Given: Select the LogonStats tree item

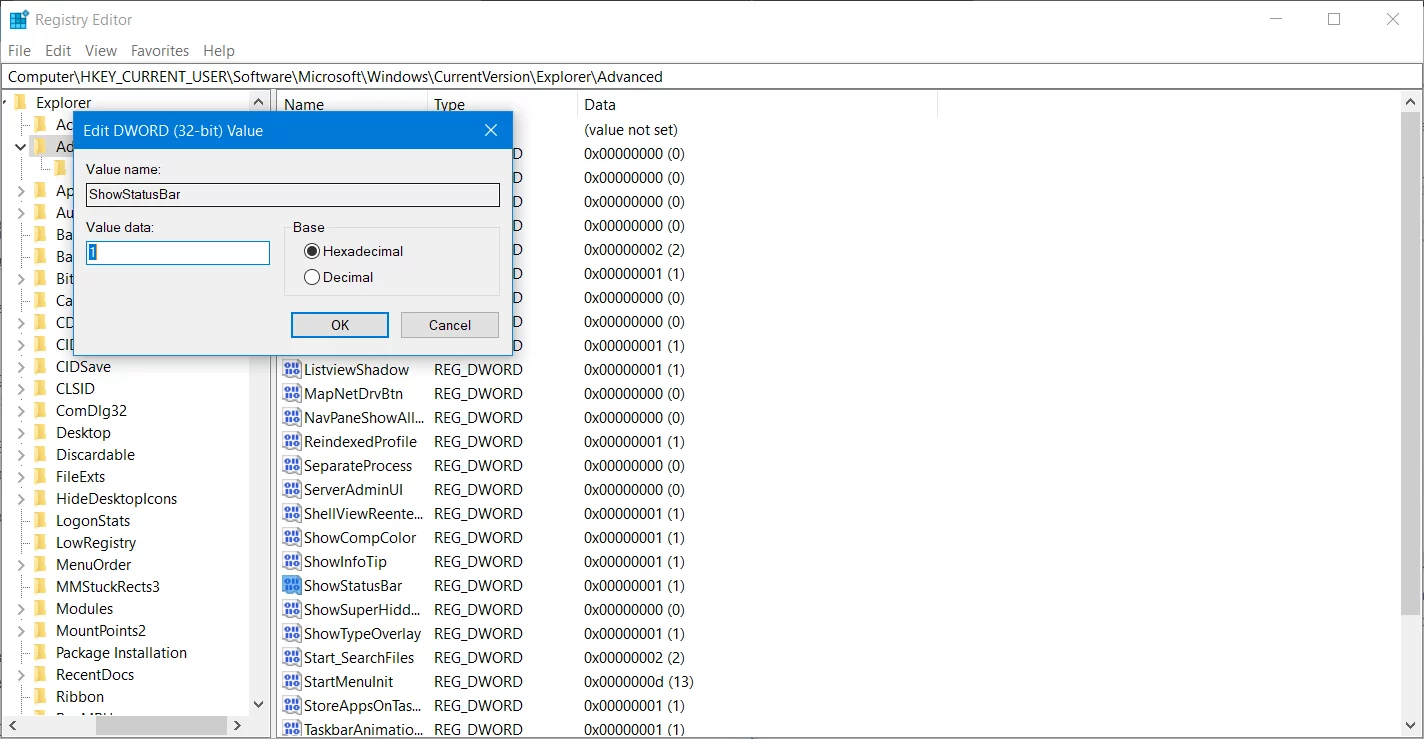Looking at the screenshot, I should pyautogui.click(x=93, y=520).
